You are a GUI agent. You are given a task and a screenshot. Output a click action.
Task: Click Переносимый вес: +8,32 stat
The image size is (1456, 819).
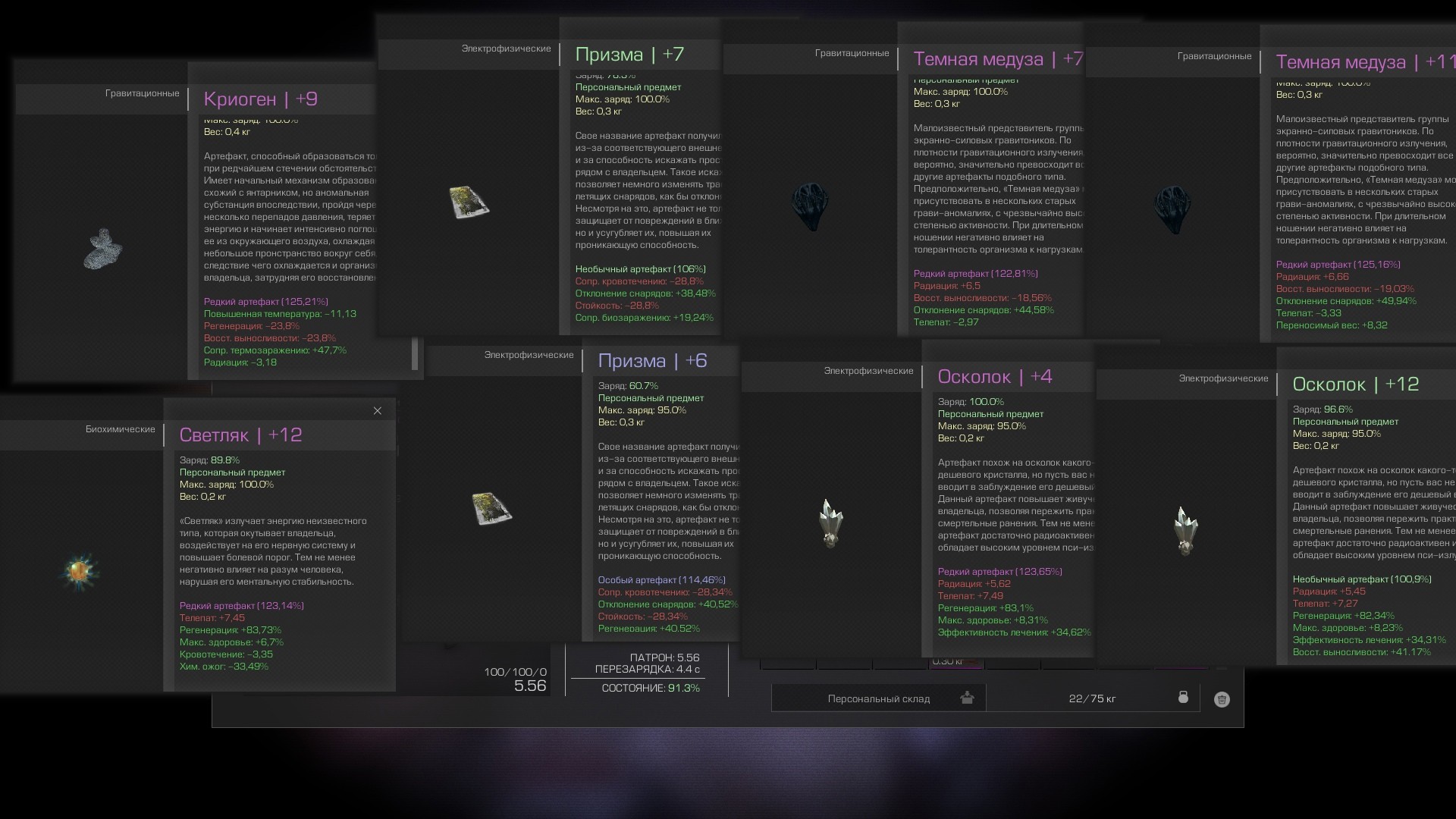tap(1332, 325)
